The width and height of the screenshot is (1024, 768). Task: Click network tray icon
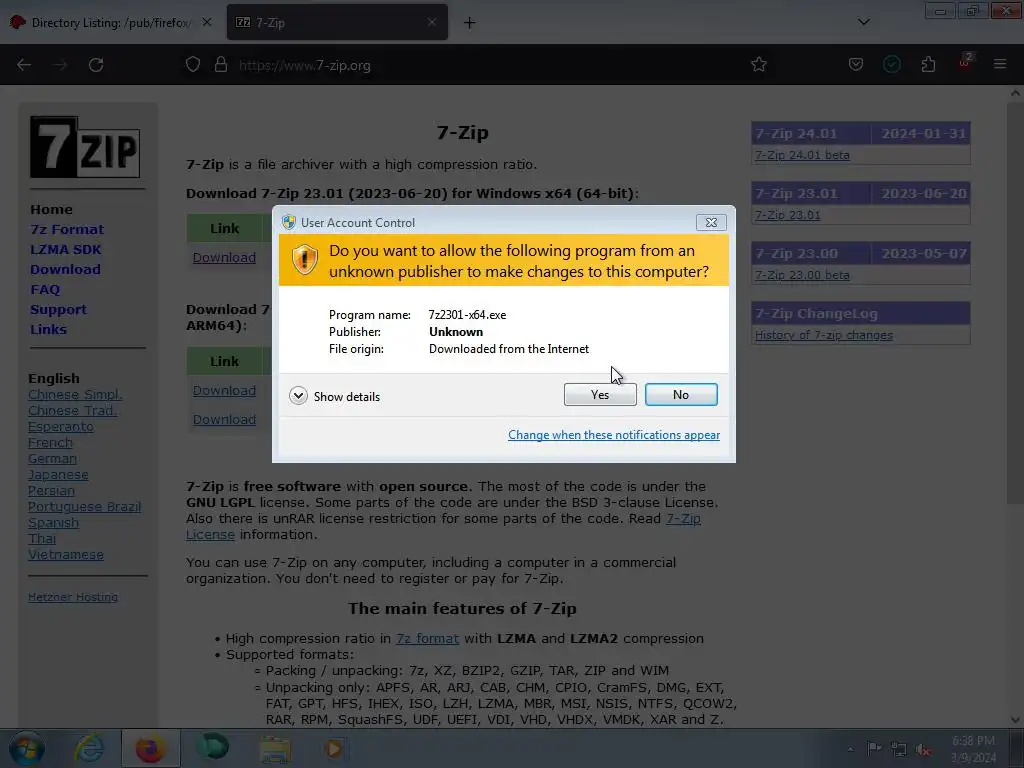point(899,750)
